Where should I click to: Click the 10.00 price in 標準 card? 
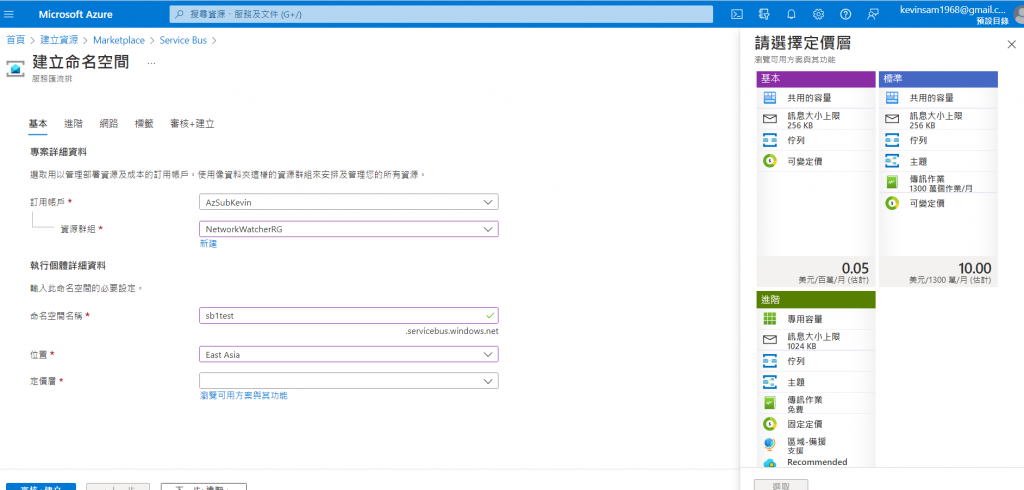(974, 268)
